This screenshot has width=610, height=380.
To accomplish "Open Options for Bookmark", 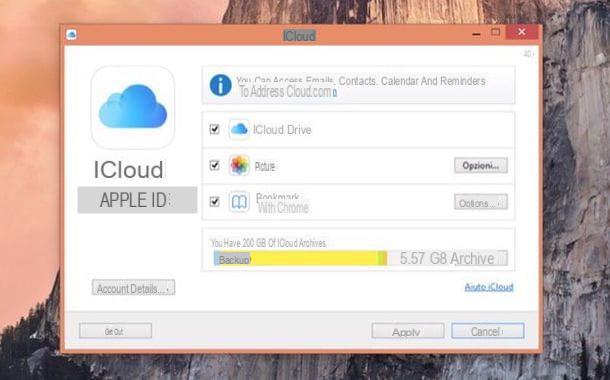I will (x=481, y=202).
